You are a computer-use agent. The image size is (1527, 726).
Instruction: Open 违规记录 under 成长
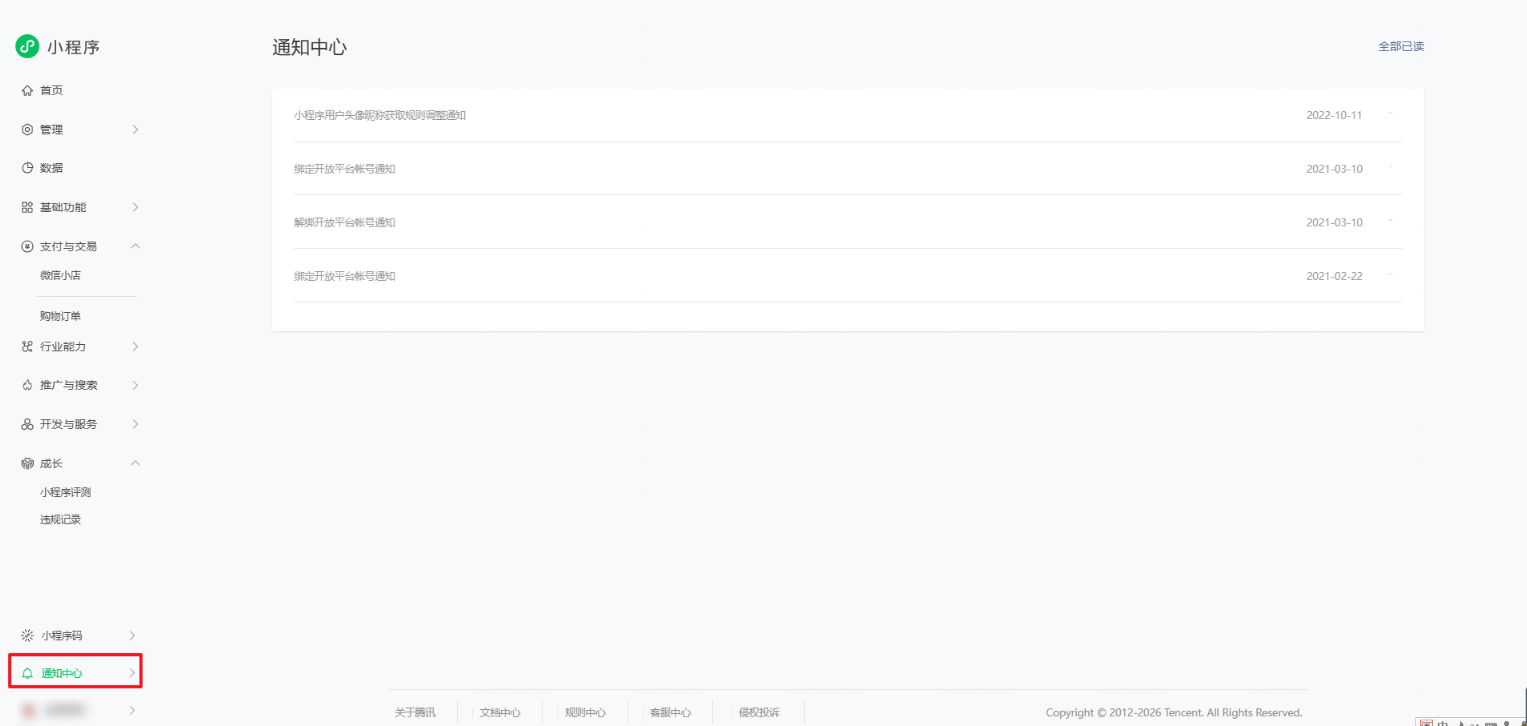tap(60, 520)
